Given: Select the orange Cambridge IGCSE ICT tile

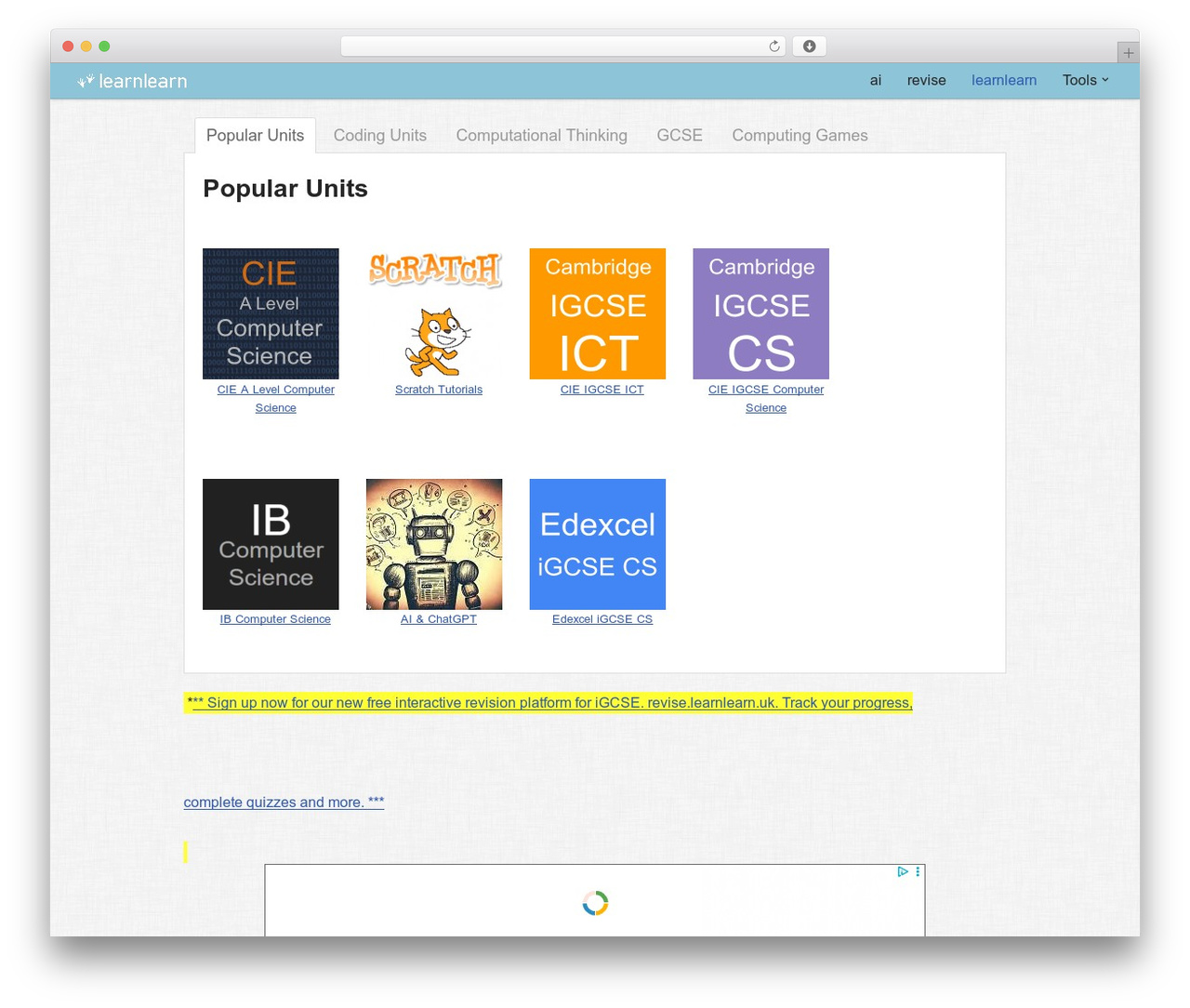Looking at the screenshot, I should click(x=598, y=313).
